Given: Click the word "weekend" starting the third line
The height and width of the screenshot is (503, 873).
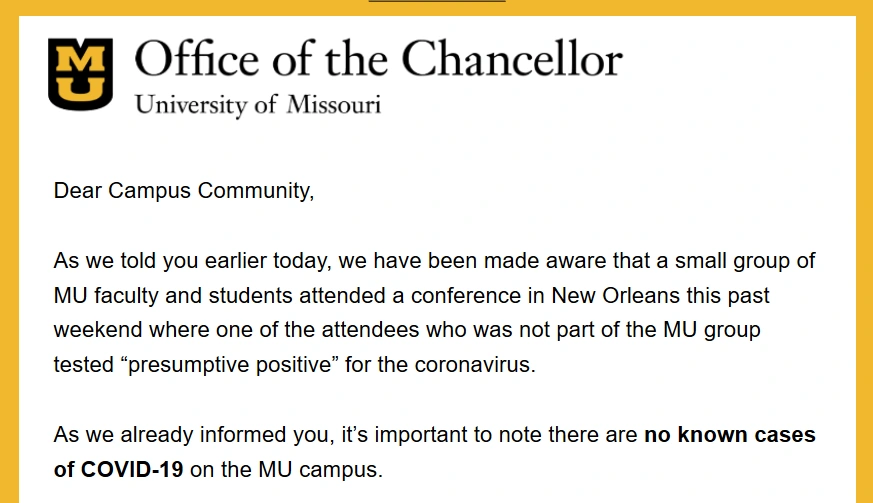Looking at the screenshot, I should (97, 330).
